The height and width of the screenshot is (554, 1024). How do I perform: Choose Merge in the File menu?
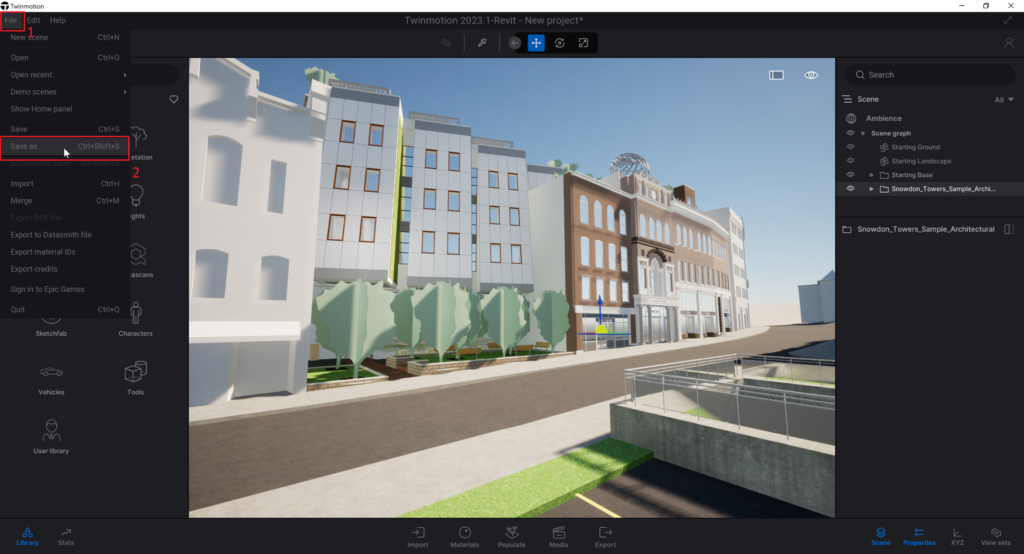(x=65, y=201)
